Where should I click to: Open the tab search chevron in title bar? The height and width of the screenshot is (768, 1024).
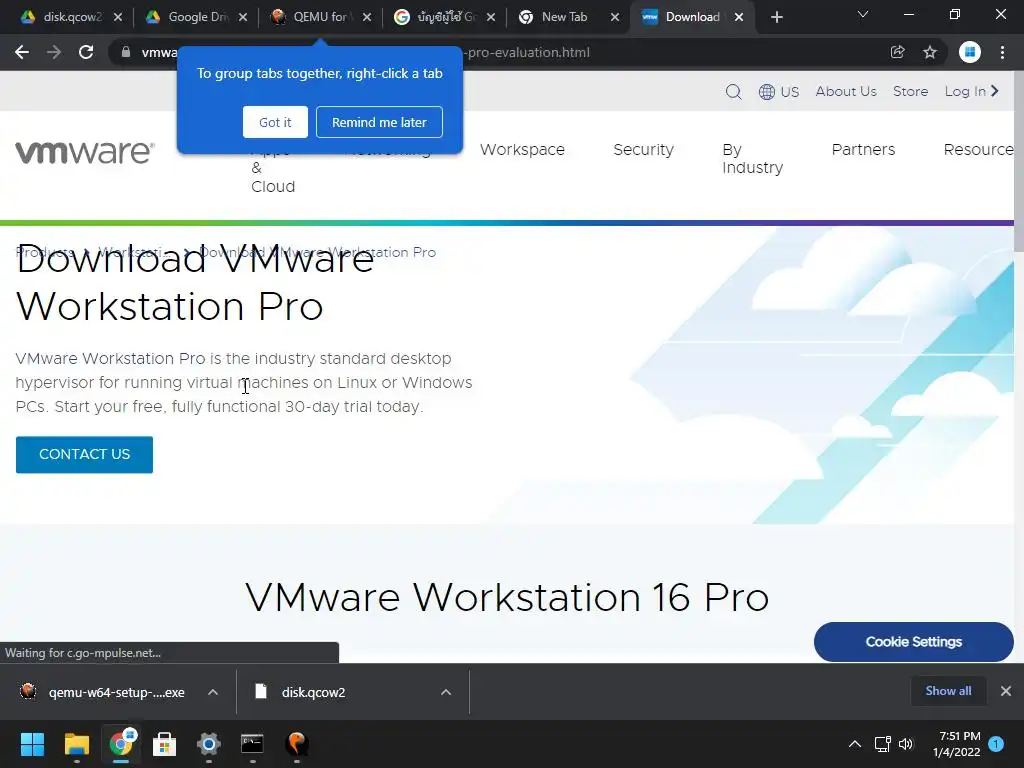coord(863,14)
